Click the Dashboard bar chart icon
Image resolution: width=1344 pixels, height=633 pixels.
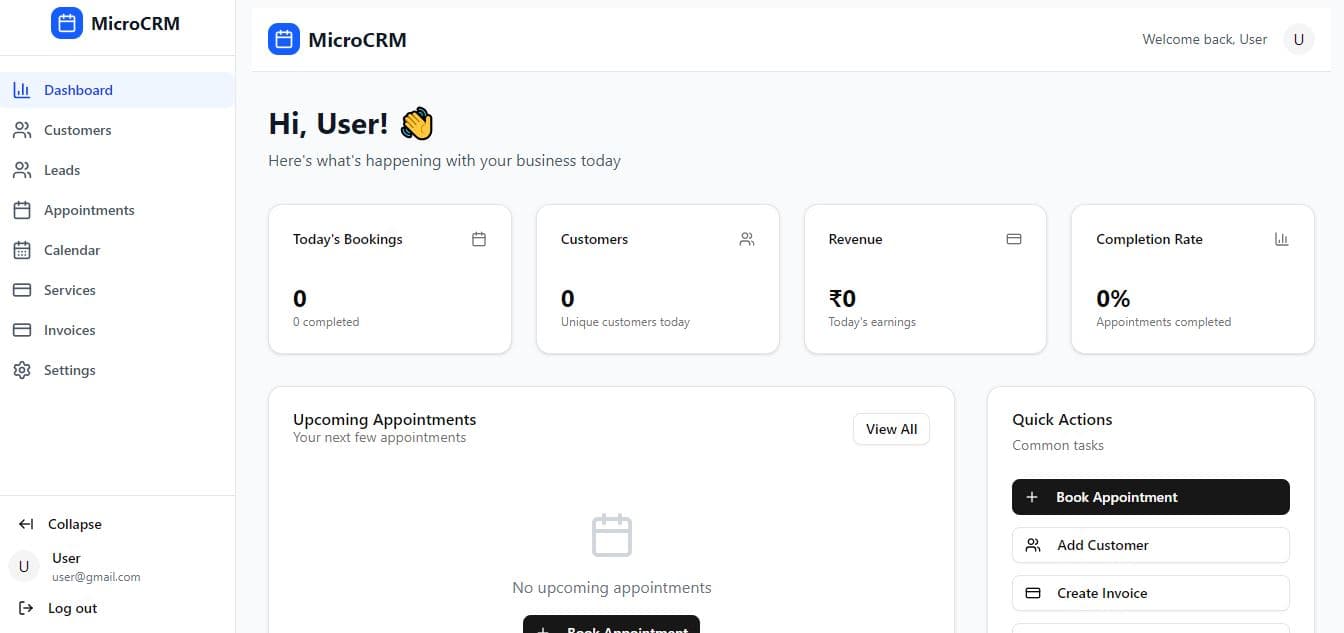pyautogui.click(x=22, y=90)
